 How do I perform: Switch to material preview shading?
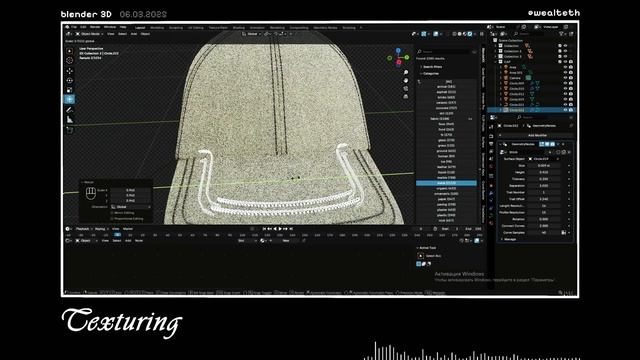(464, 34)
